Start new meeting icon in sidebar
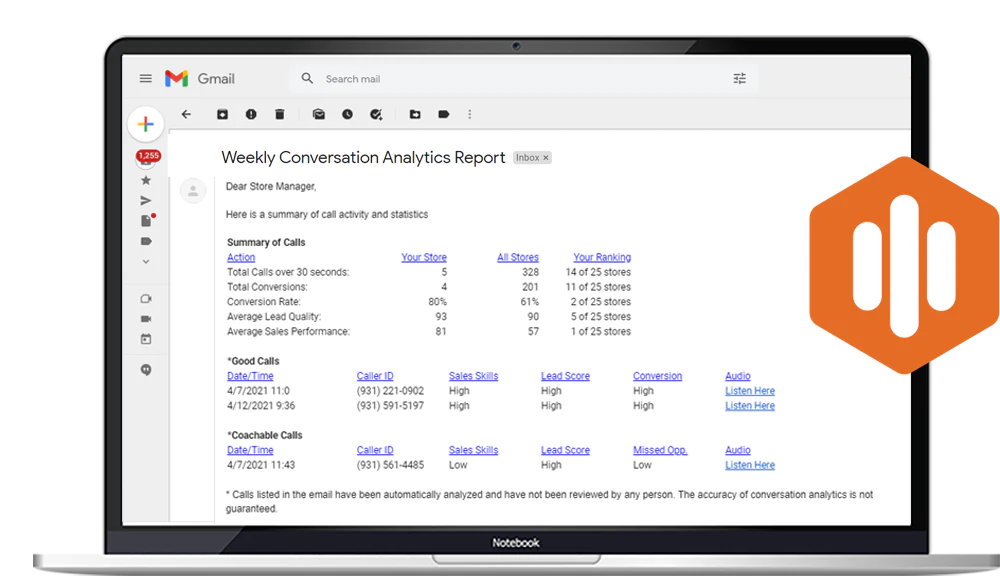Viewport: 1000px width, 576px height. coord(146,299)
